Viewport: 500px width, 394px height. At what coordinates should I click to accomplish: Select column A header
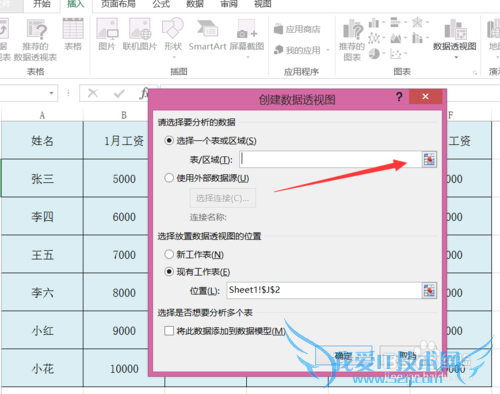coord(42,115)
